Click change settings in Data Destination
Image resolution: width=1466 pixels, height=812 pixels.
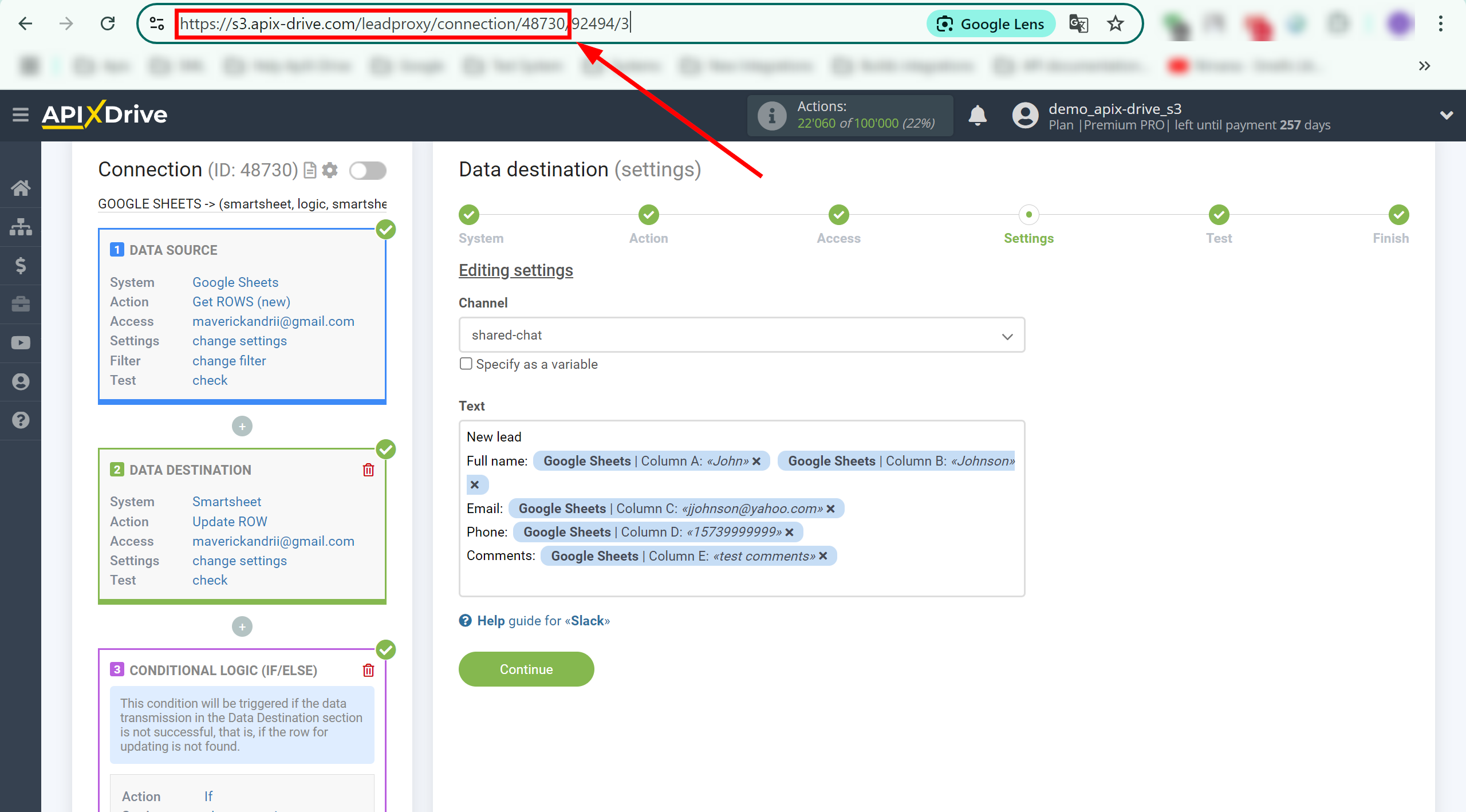[x=239, y=561]
